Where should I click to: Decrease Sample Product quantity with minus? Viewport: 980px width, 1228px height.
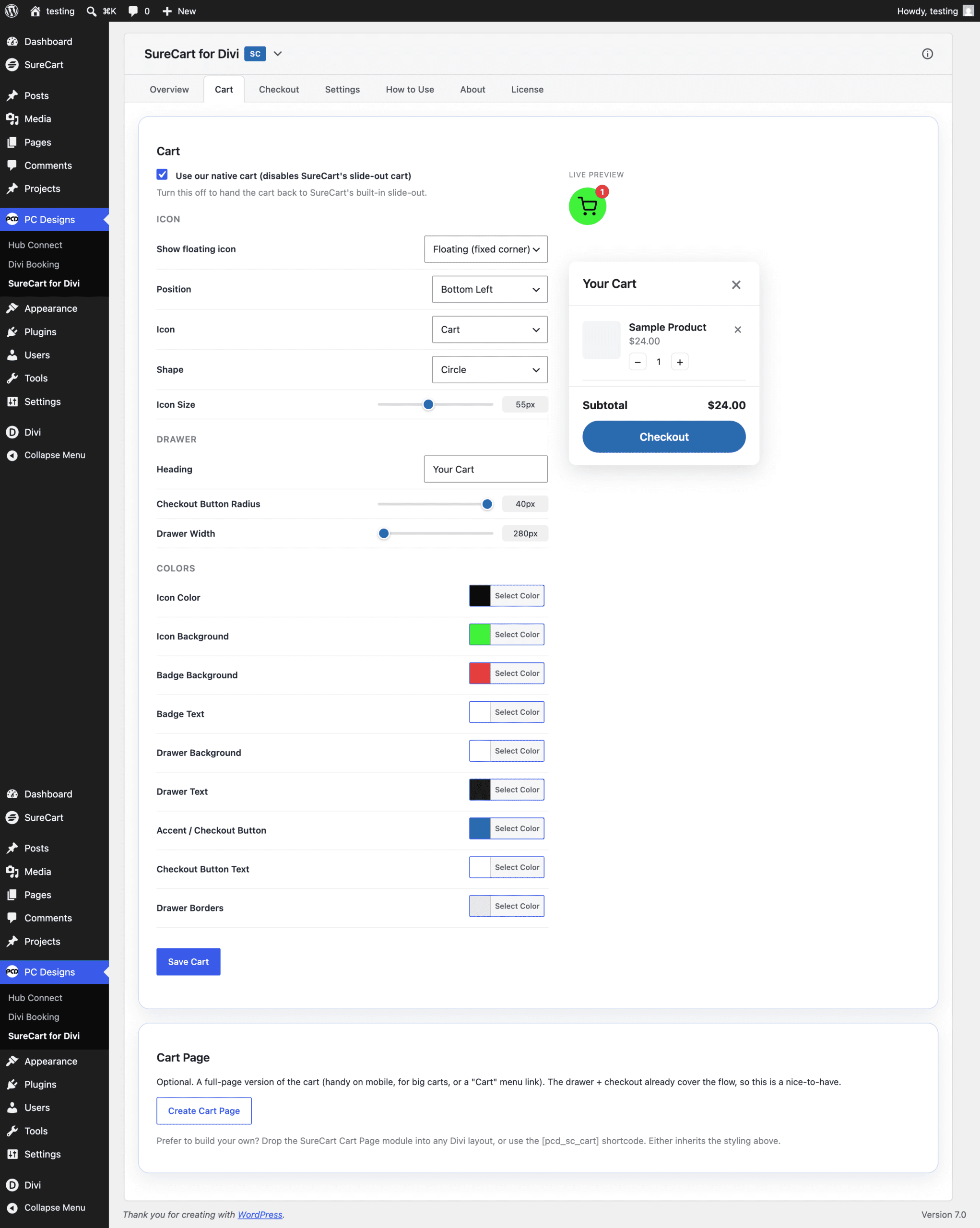tap(637, 362)
